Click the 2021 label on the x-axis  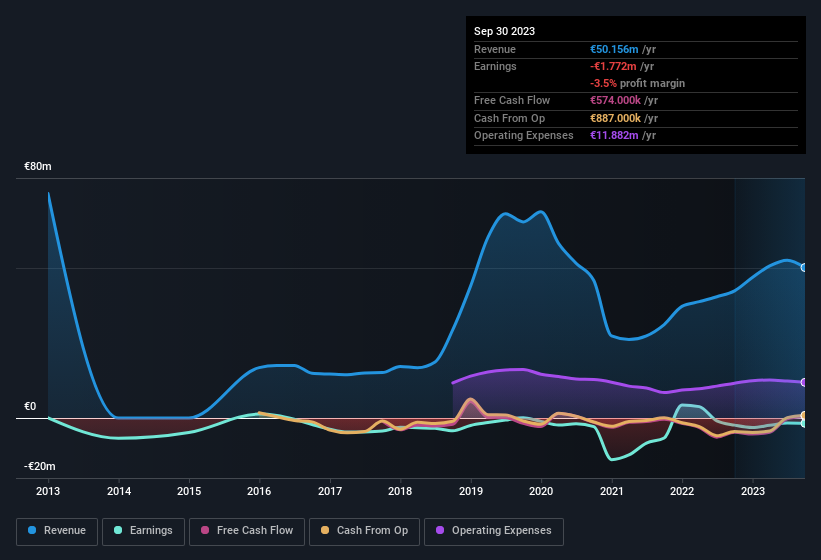click(x=611, y=491)
